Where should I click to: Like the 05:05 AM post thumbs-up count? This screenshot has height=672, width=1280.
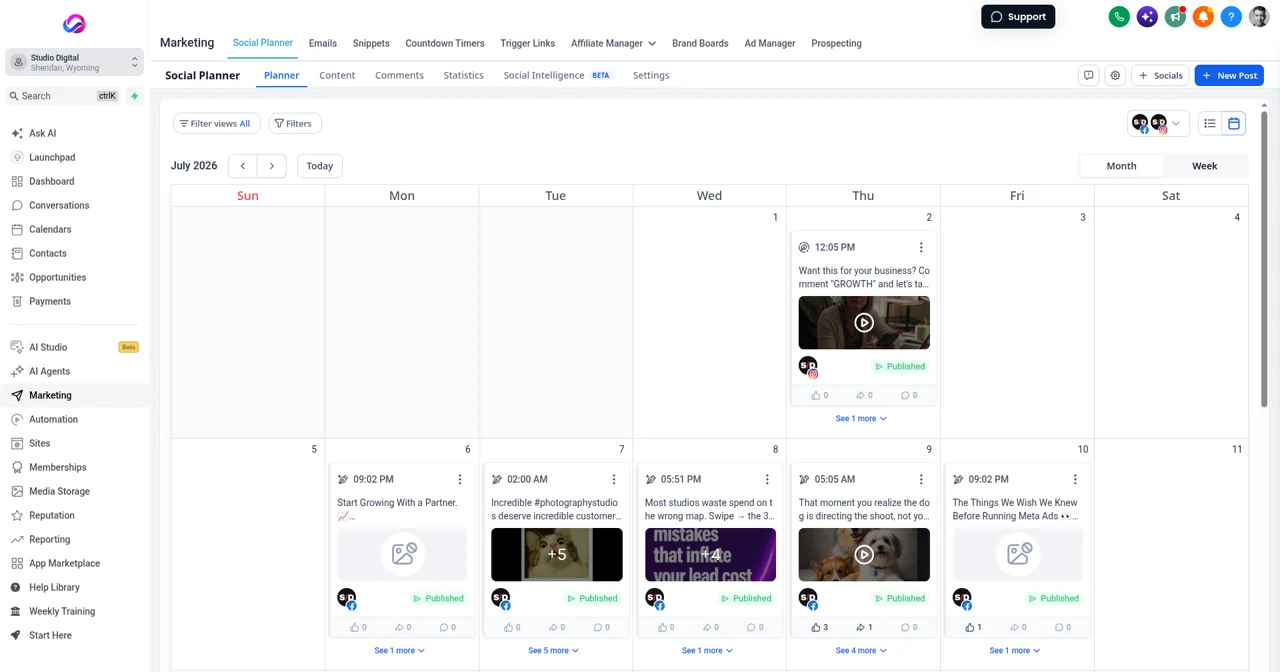tap(821, 627)
